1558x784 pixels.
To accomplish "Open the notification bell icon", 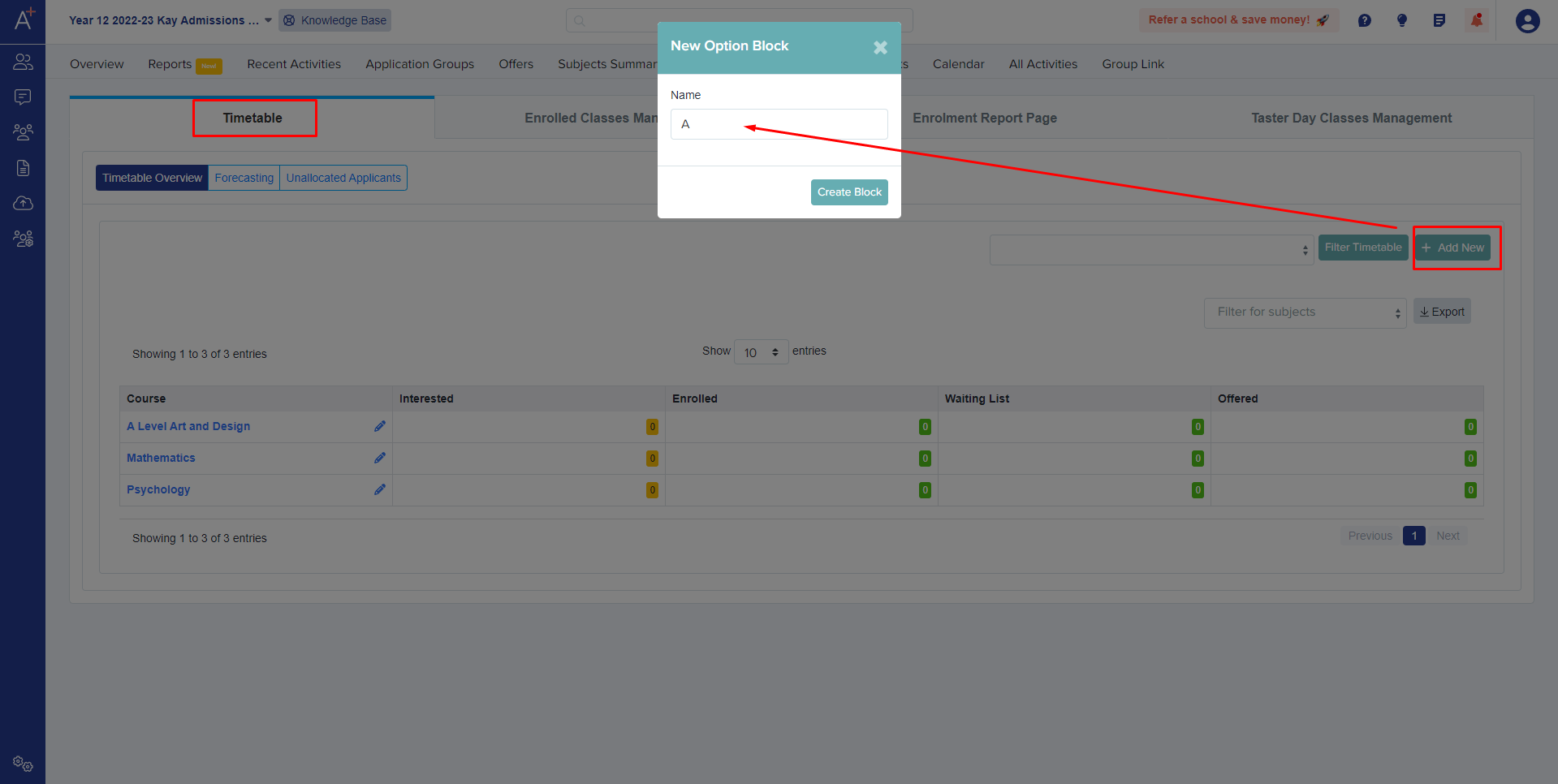I will tap(1477, 20).
